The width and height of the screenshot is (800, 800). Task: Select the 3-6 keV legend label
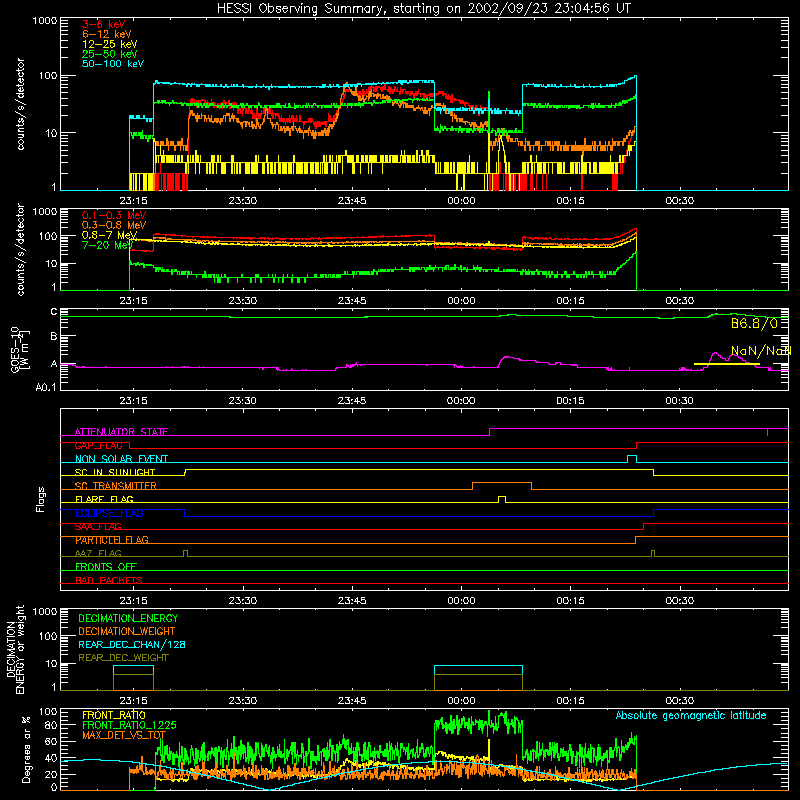coord(104,24)
